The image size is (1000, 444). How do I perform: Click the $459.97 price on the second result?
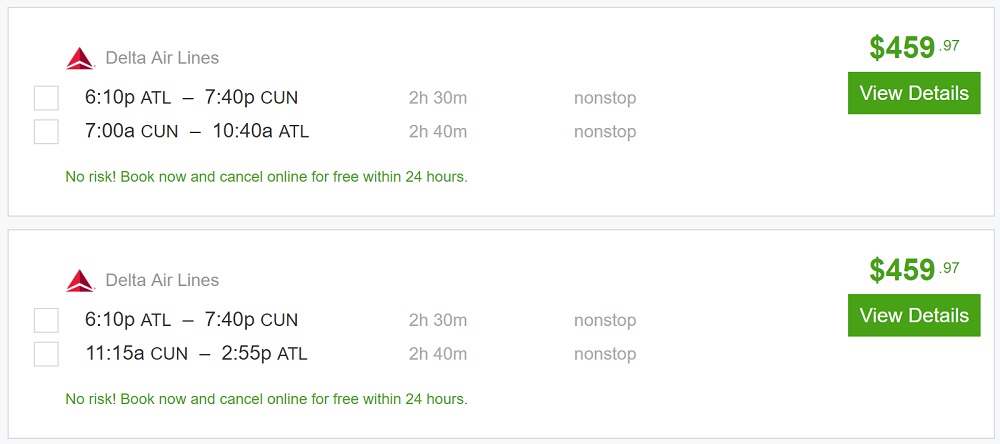tap(913, 269)
